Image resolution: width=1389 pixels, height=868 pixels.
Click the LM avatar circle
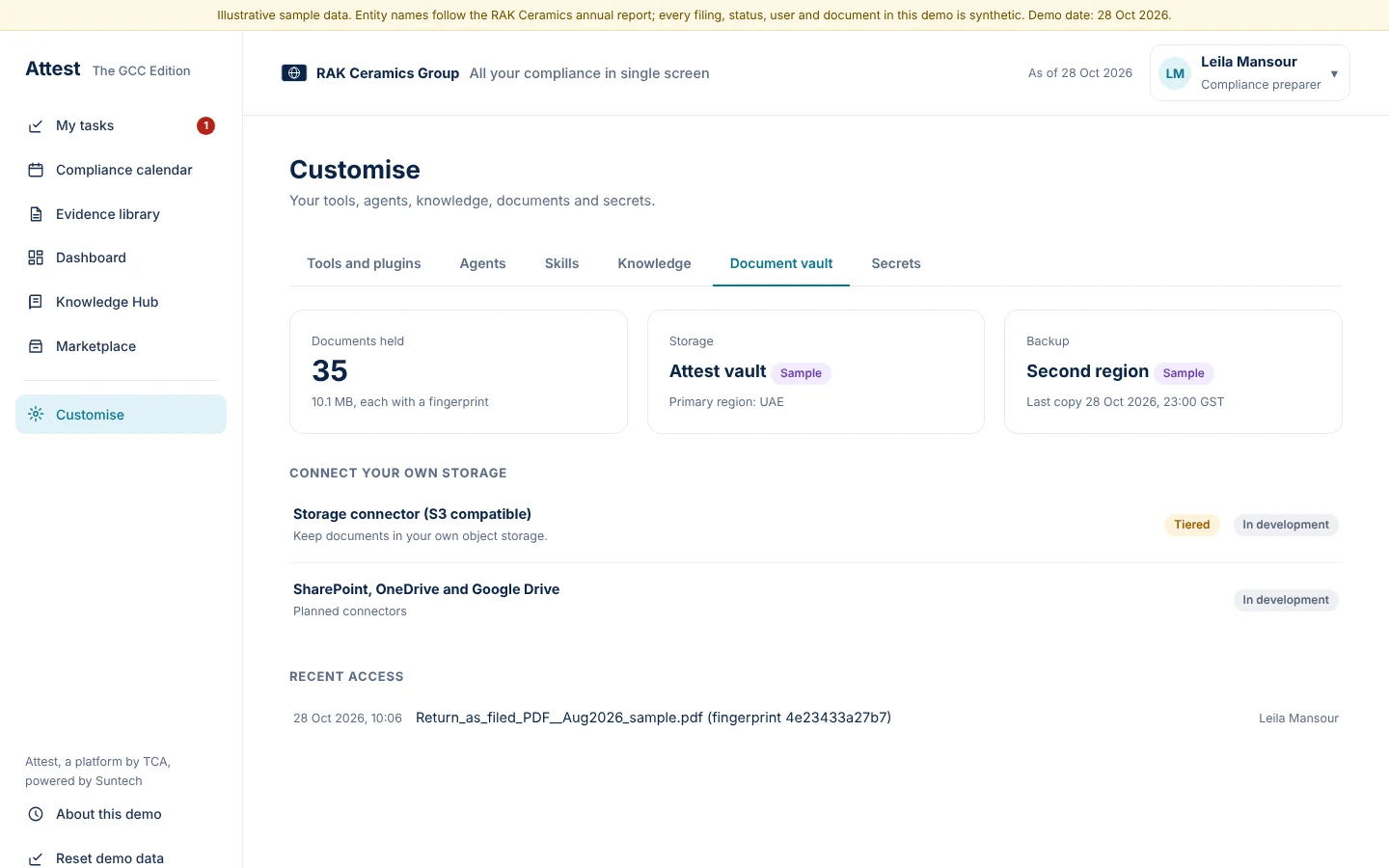pos(1175,73)
